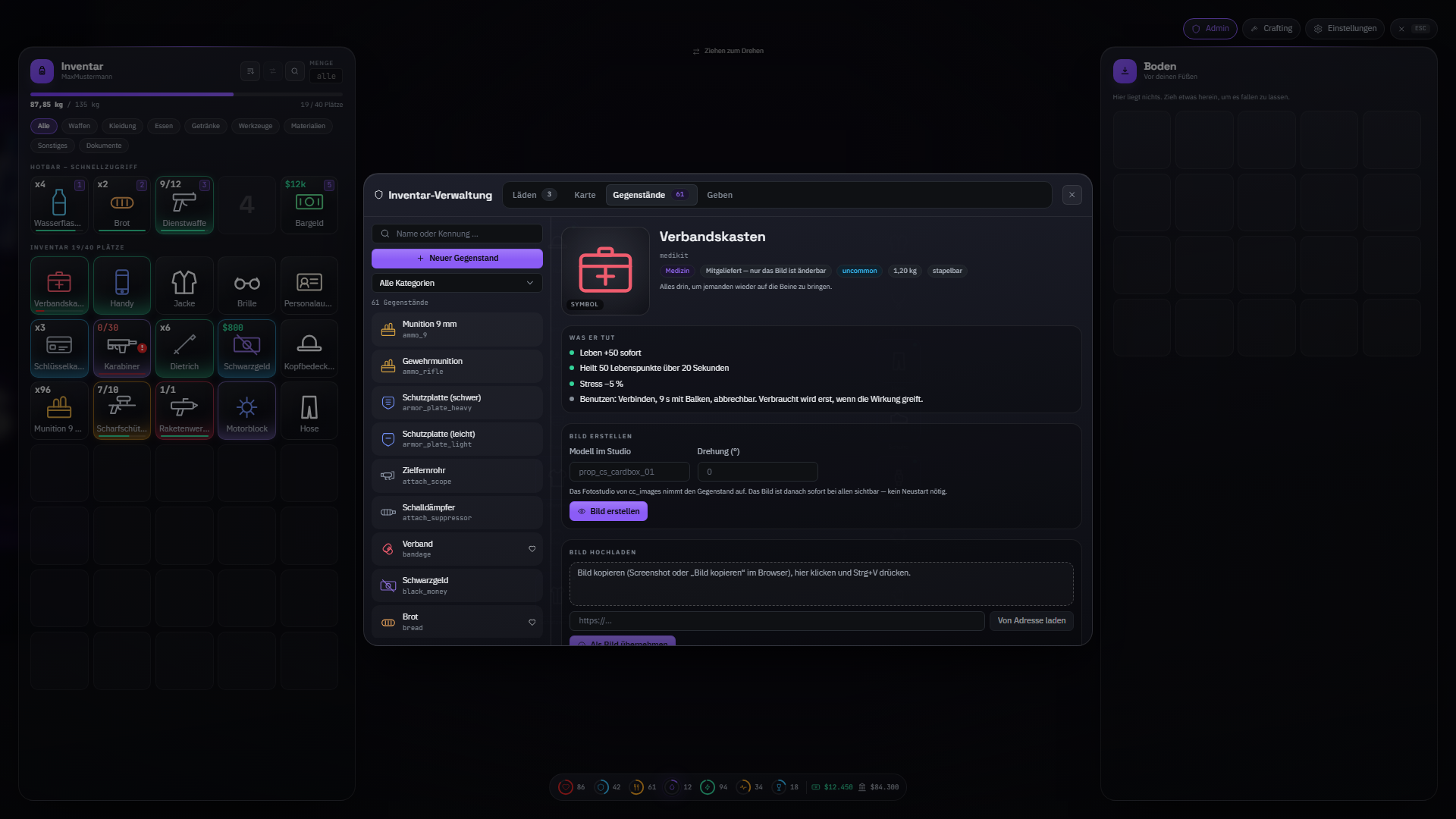Click the Bild erstellen button
This screenshot has height=819, width=1456.
coord(608,511)
